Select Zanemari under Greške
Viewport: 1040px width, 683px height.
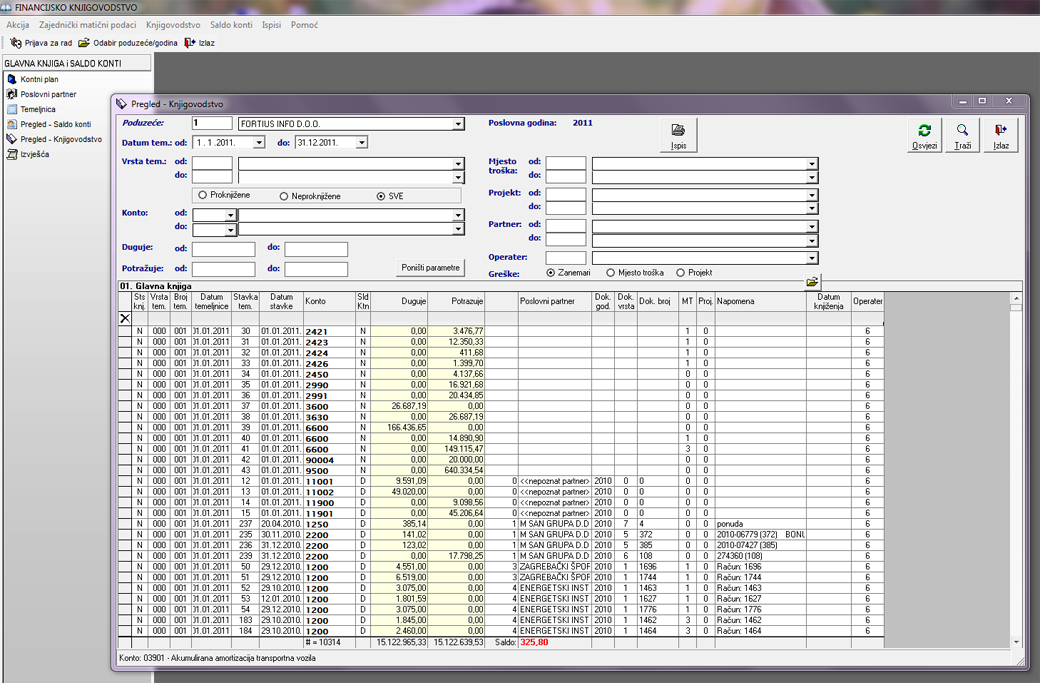551,273
